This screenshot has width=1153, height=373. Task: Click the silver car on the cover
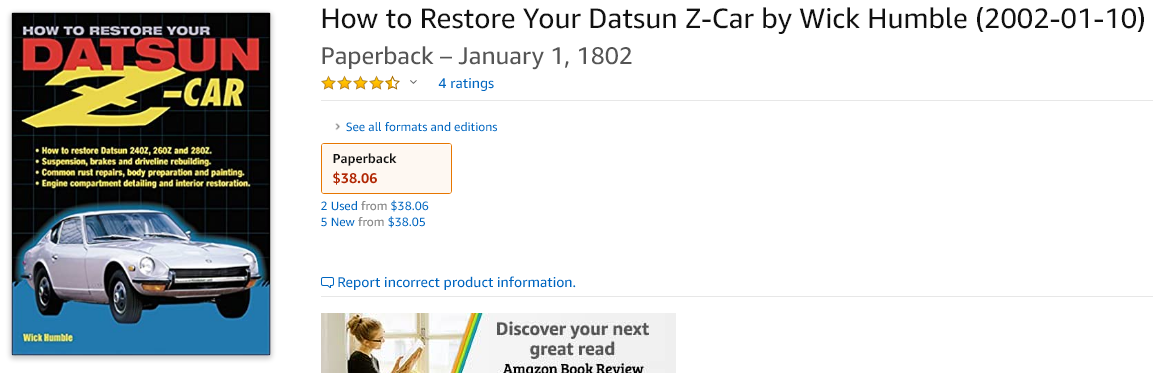[x=140, y=265]
